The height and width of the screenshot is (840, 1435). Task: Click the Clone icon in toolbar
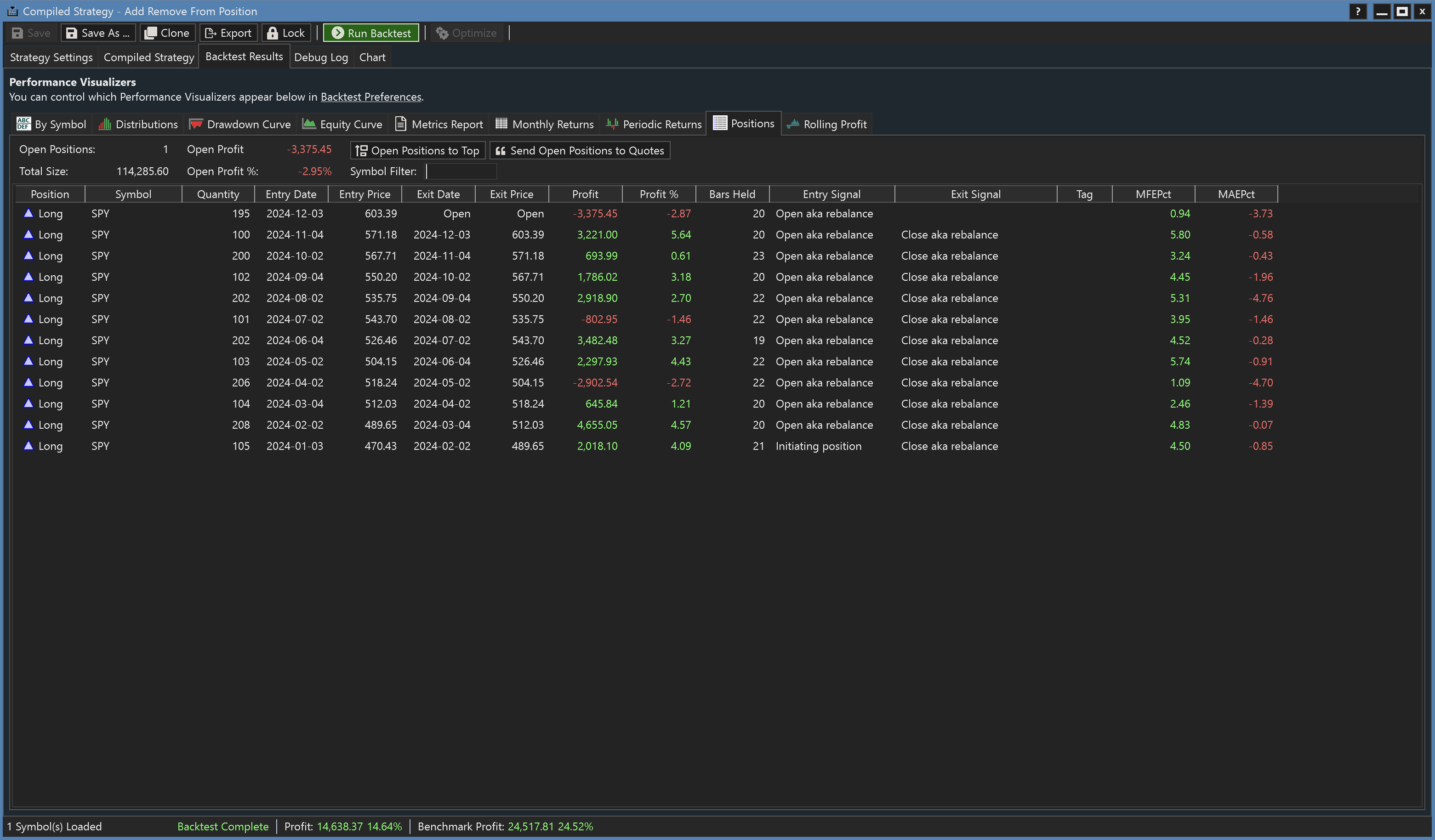[150, 33]
